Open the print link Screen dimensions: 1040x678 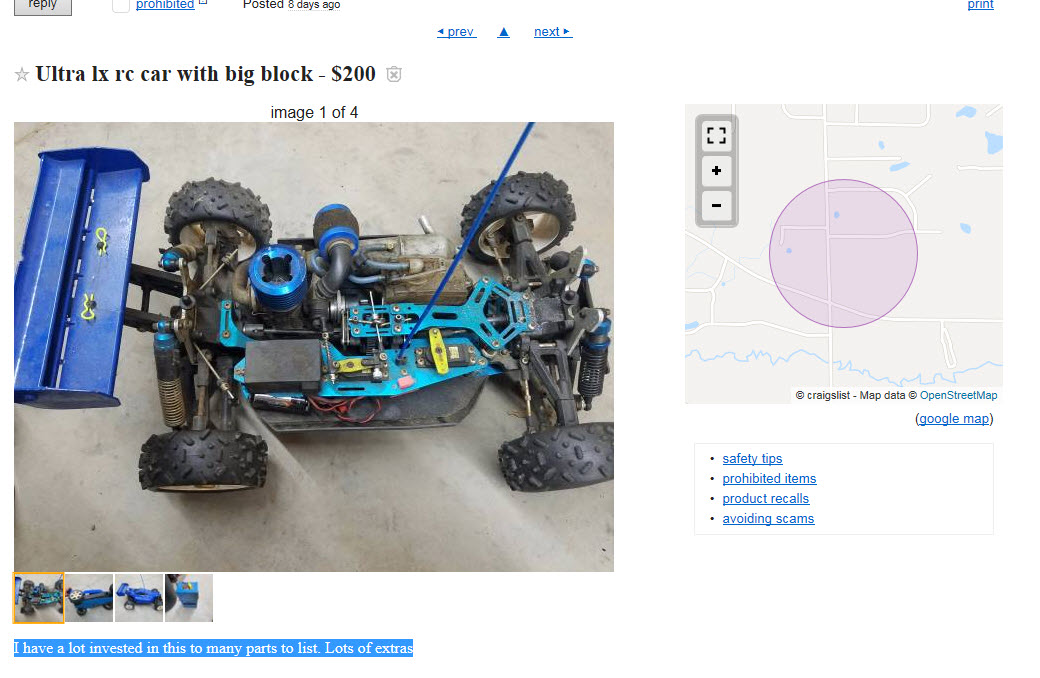pos(980,5)
